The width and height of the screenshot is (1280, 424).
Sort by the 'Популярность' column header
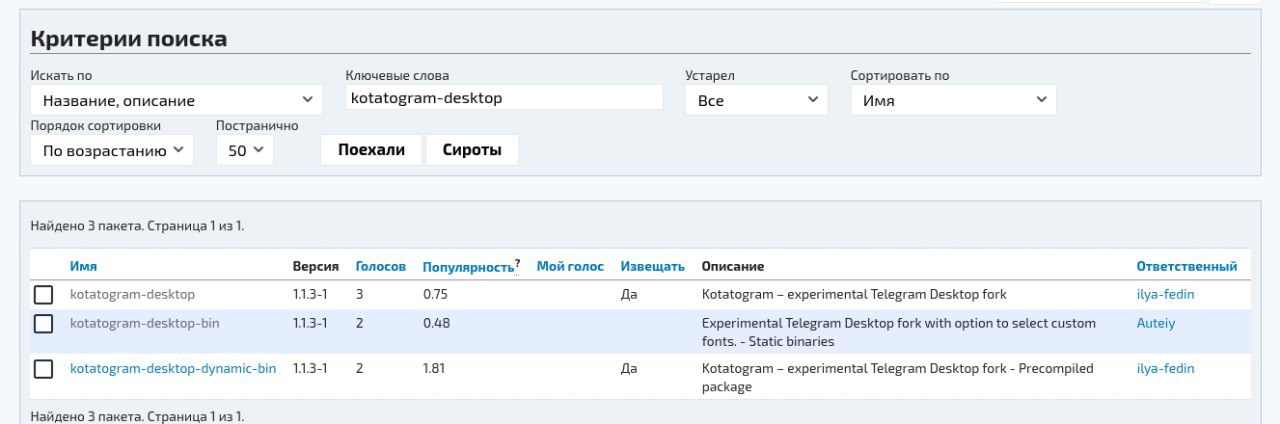468,267
